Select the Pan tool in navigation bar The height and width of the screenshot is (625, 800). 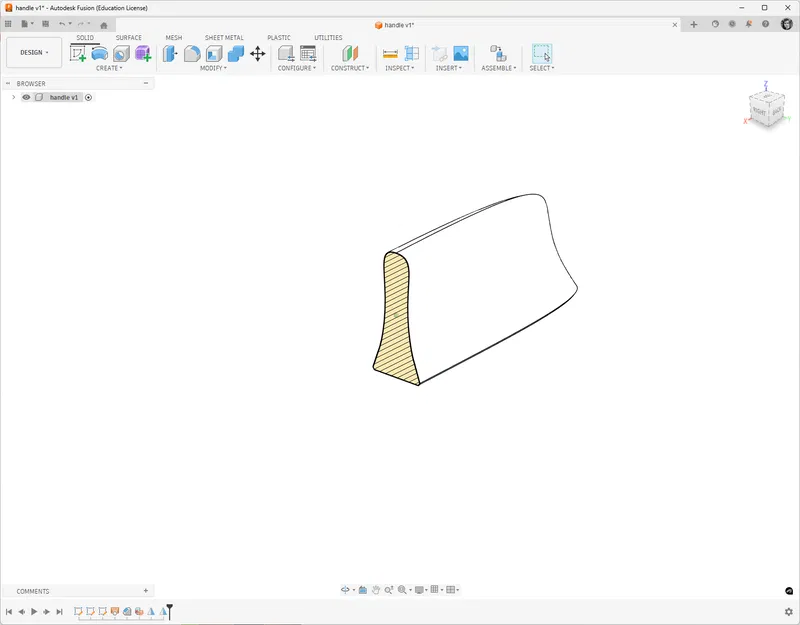376,589
